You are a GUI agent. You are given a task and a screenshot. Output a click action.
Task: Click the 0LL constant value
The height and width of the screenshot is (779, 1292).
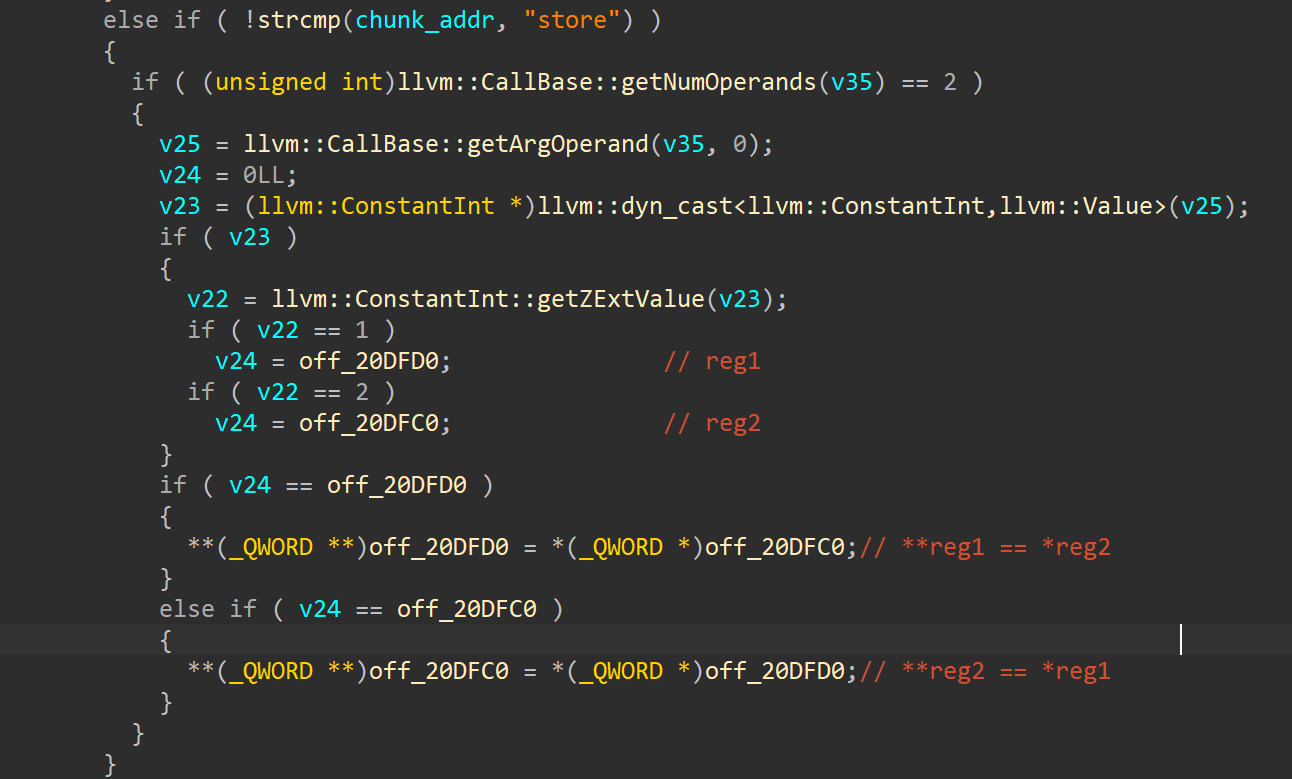[264, 175]
